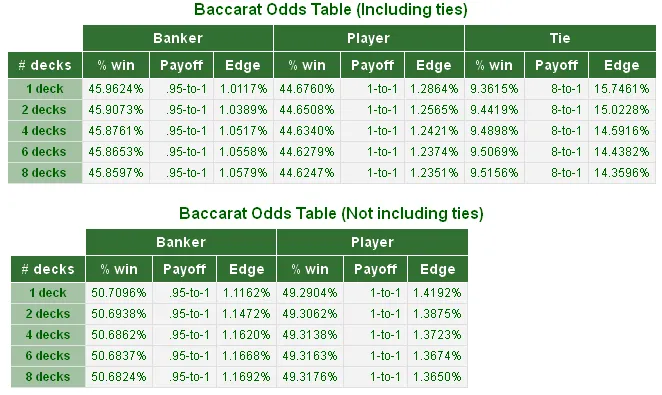Screen dimensions: 662x395
Task: Select the Player header in the no-ties table
Action: pyautogui.click(x=372, y=242)
